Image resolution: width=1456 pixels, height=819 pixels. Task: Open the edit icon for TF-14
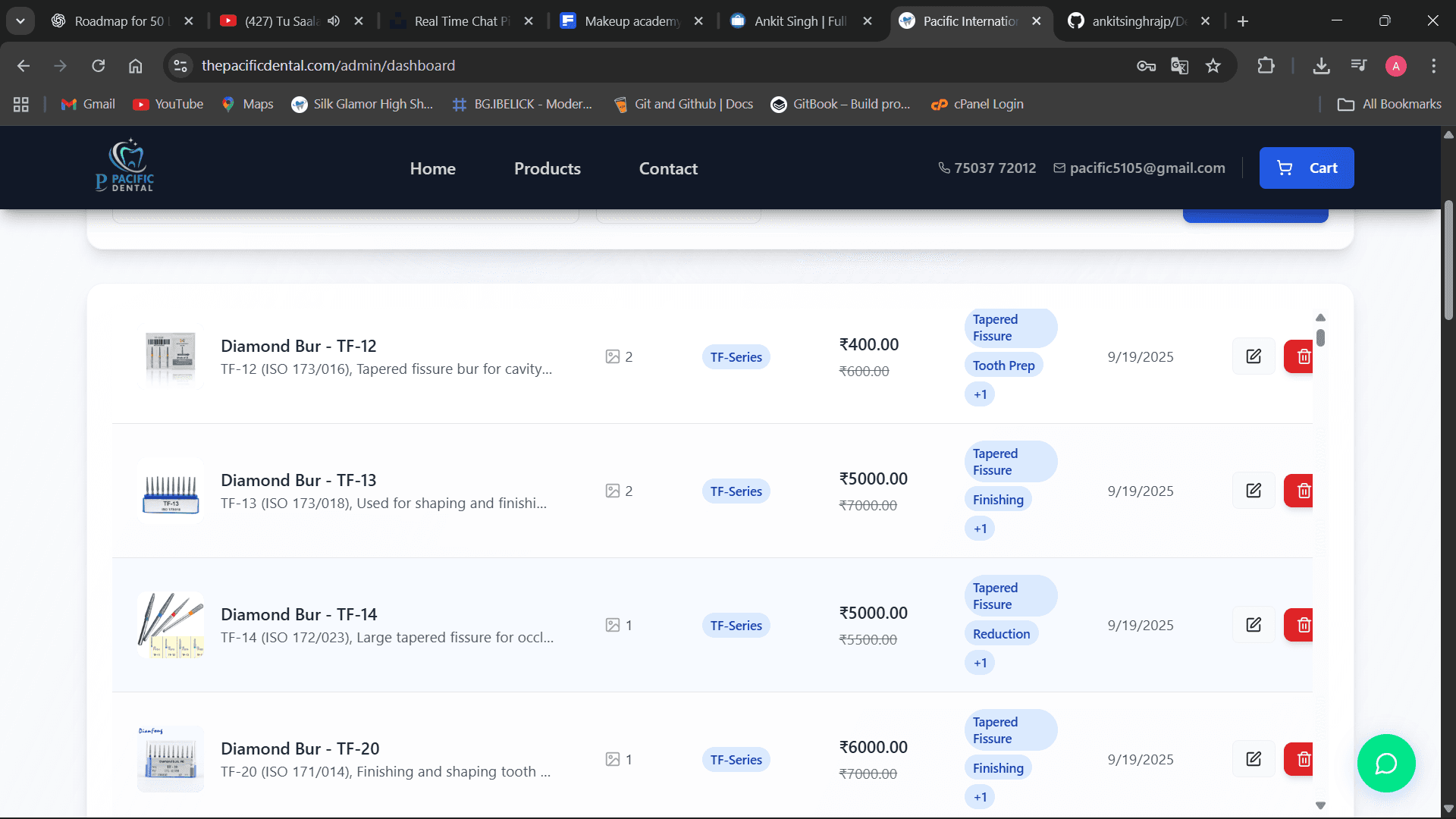[x=1254, y=625]
